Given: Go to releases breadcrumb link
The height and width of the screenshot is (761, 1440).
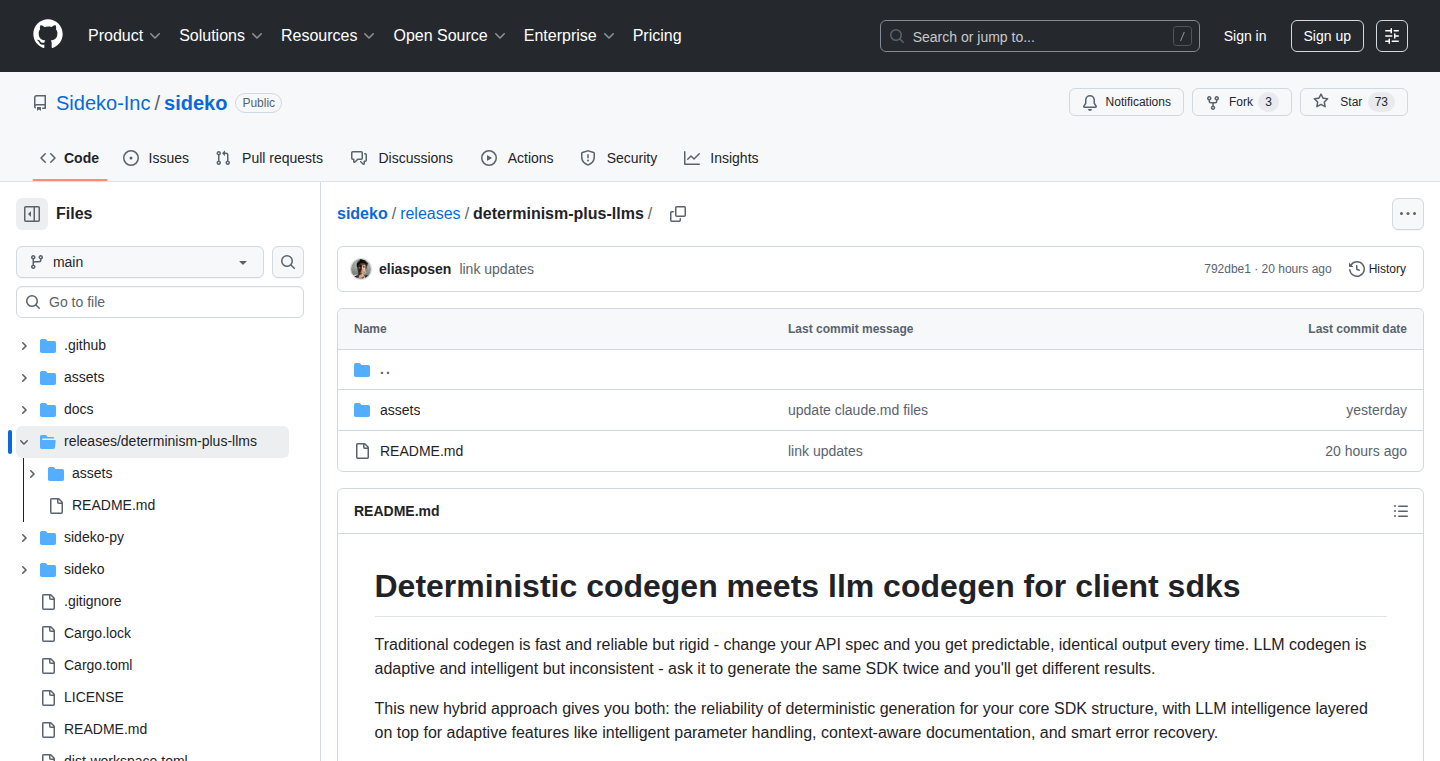Looking at the screenshot, I should pos(430,214).
